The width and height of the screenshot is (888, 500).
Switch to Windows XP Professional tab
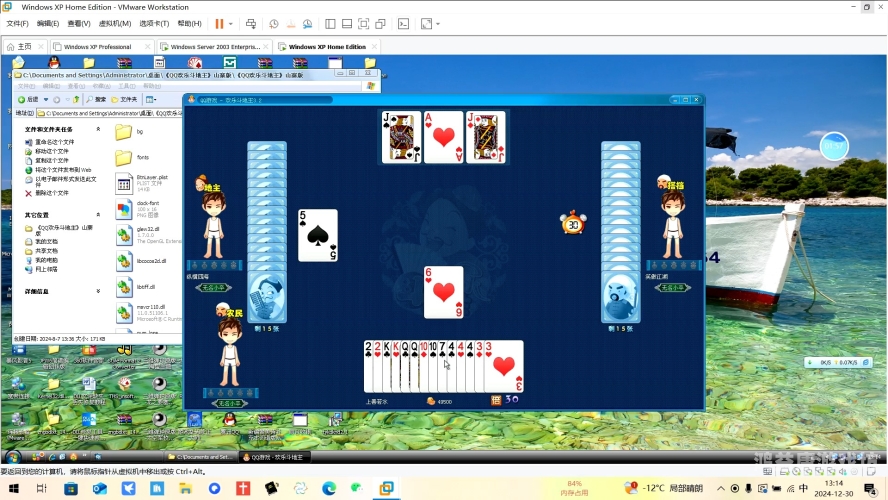click(98, 46)
